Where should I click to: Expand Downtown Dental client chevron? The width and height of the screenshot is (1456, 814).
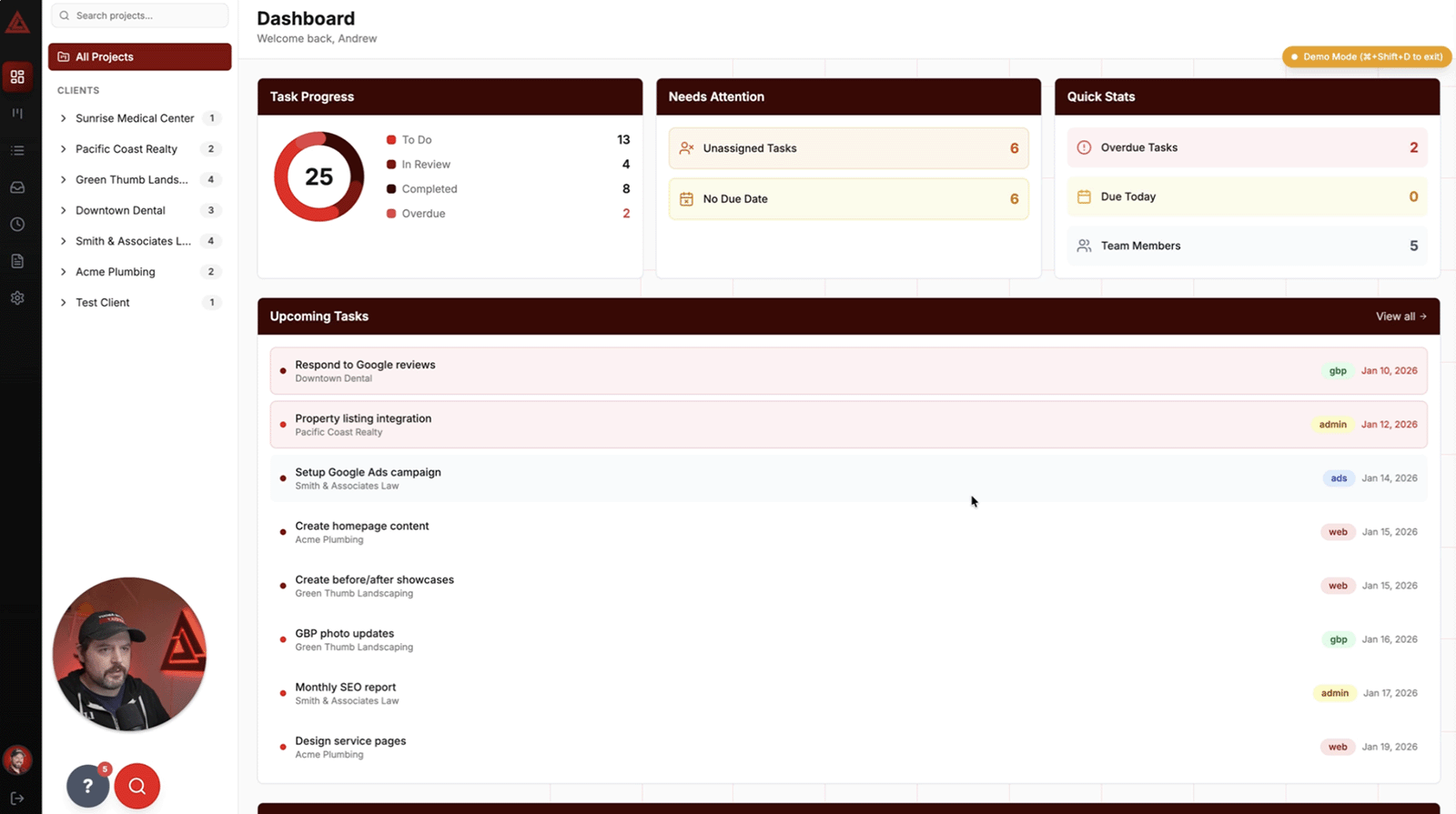[64, 210]
